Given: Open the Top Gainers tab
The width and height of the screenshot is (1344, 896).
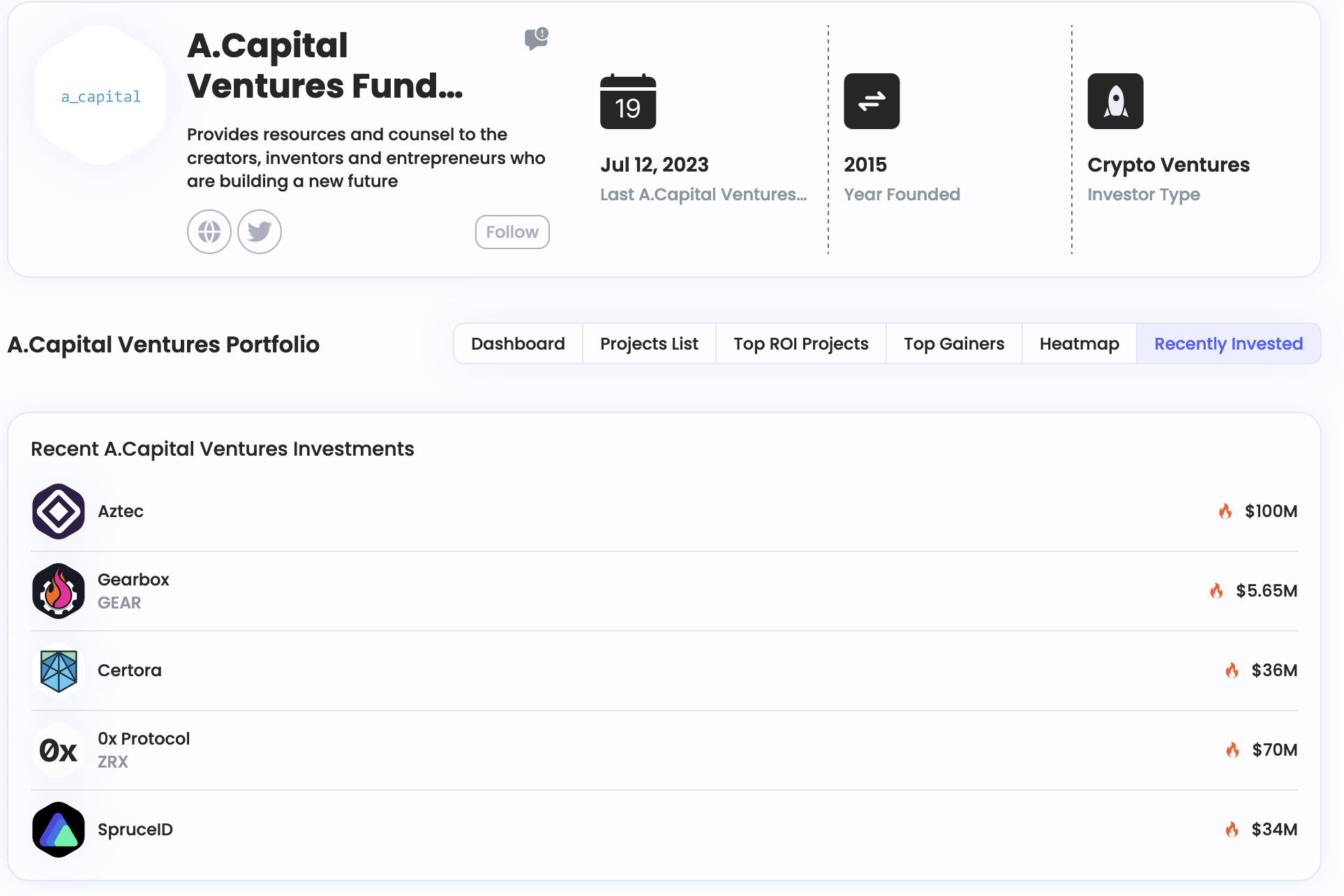Looking at the screenshot, I should pos(954,344).
